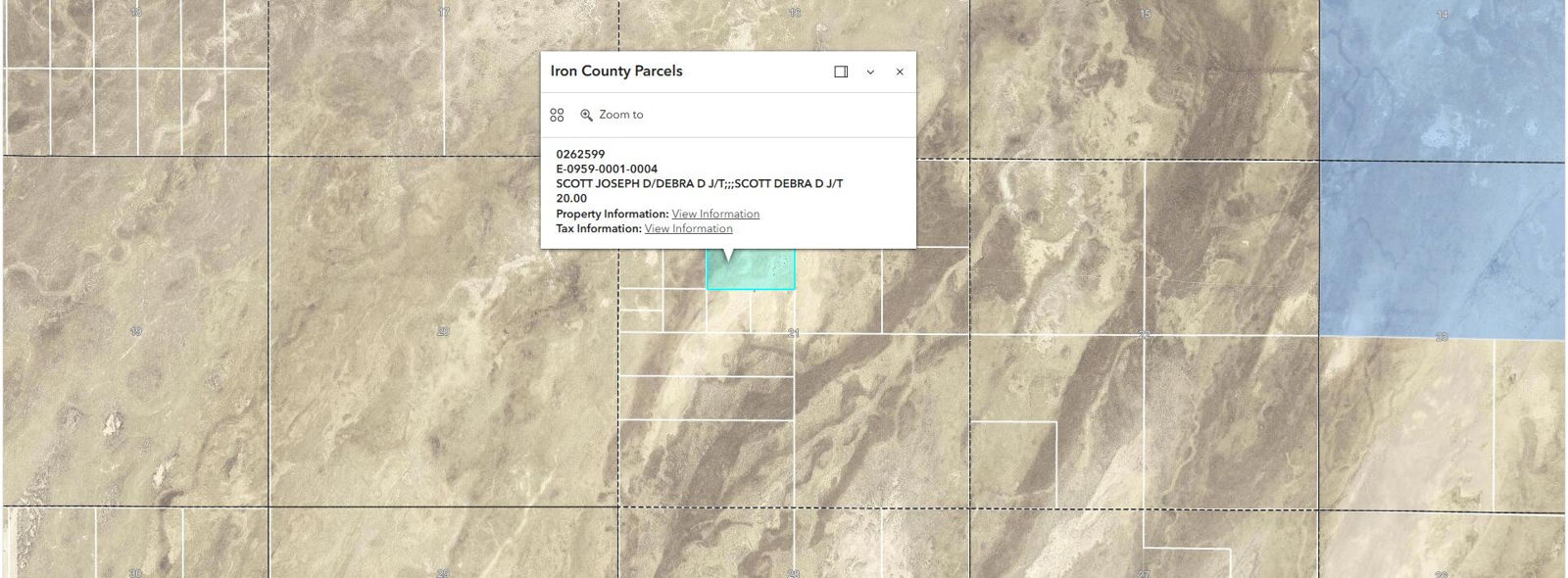Click parcel ID E-0959-0001-0004 text
Screen dimensions: 1568x578
(x=607, y=169)
